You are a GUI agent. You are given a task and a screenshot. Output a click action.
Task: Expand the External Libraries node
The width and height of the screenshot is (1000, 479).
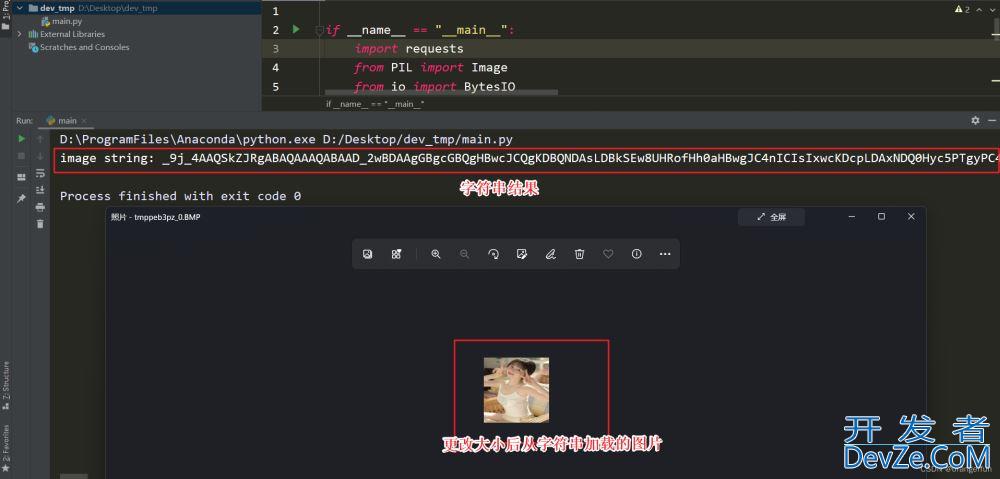point(20,34)
